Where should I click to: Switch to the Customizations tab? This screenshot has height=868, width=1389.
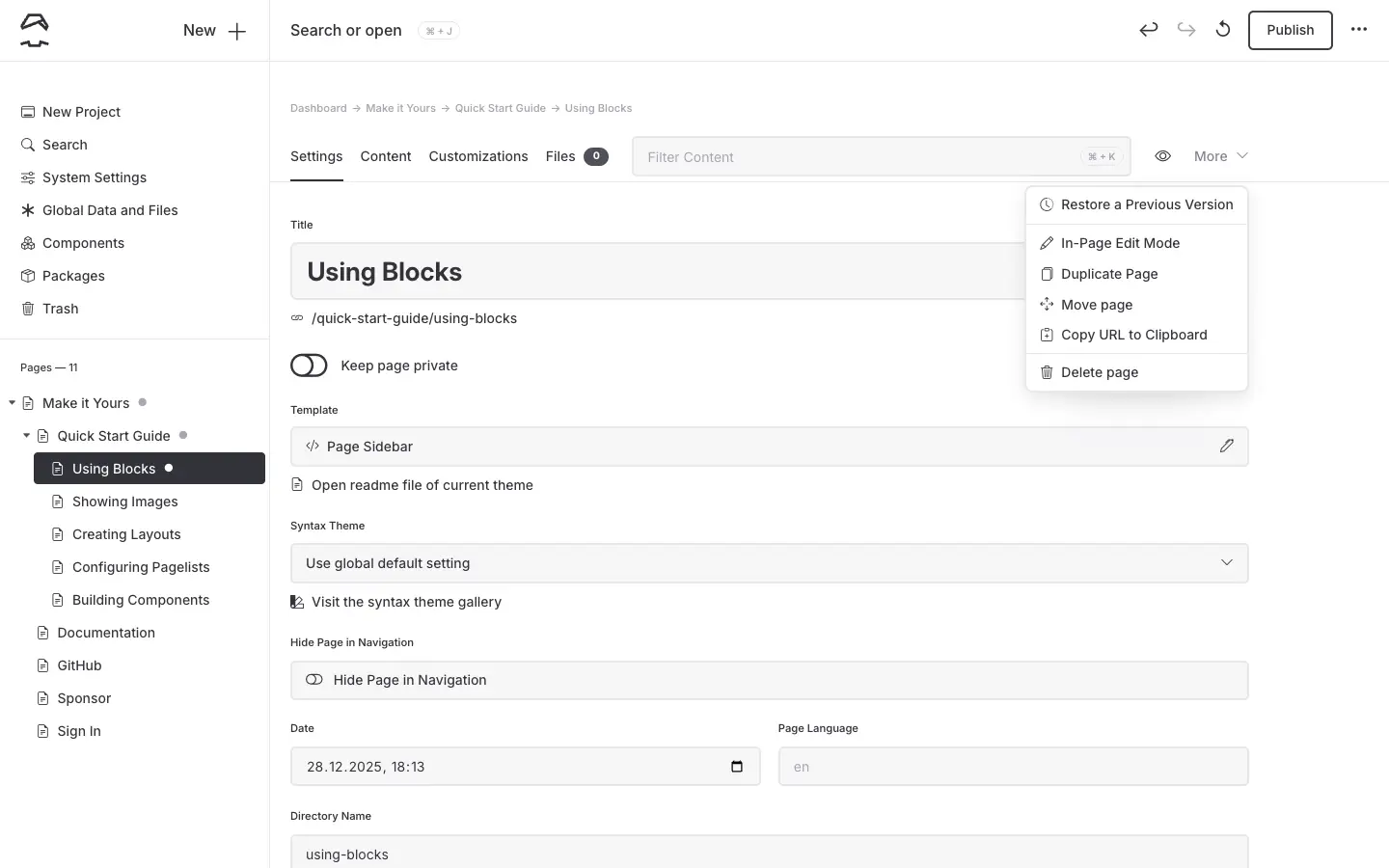pos(478,156)
